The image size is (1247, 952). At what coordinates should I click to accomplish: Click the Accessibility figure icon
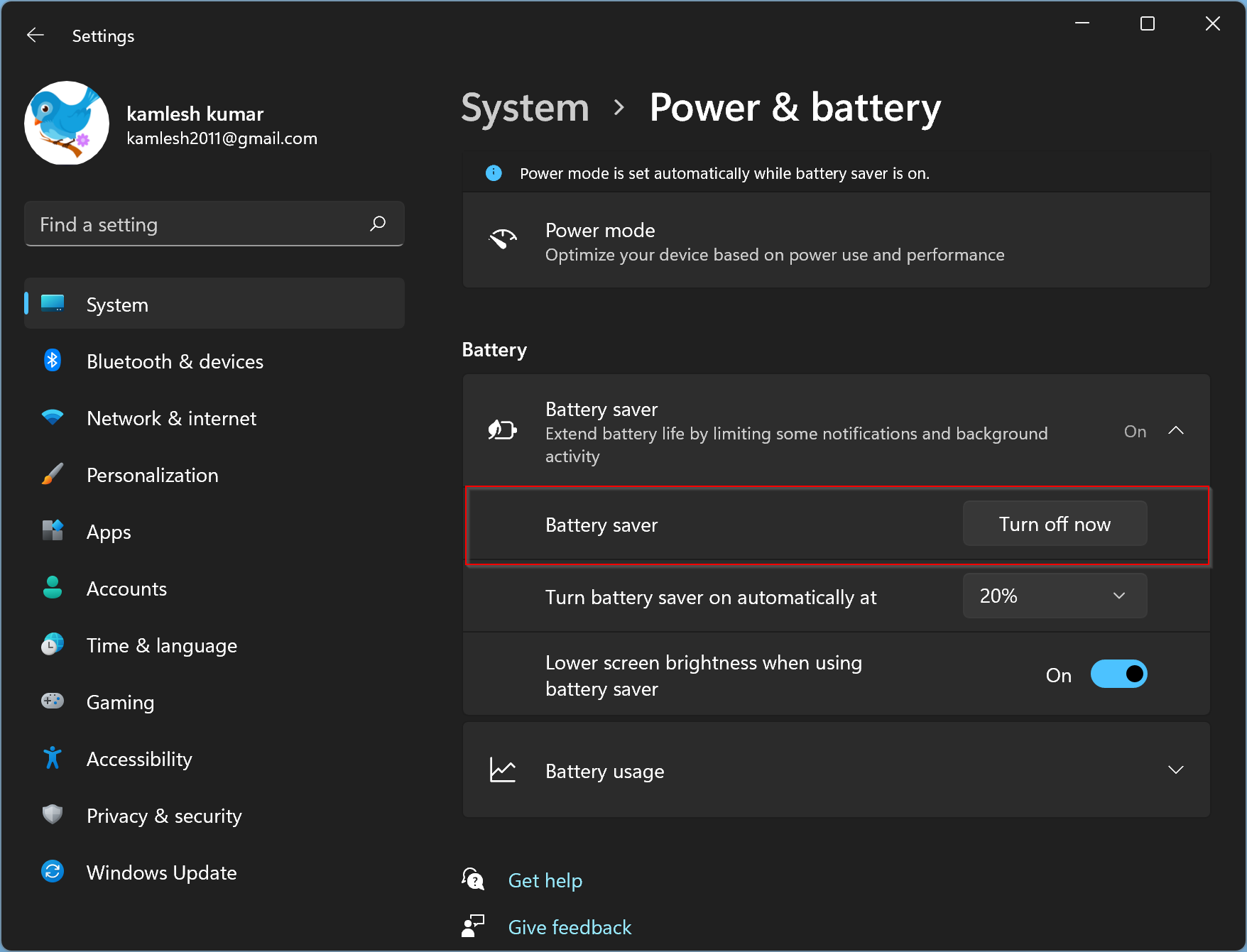53,758
